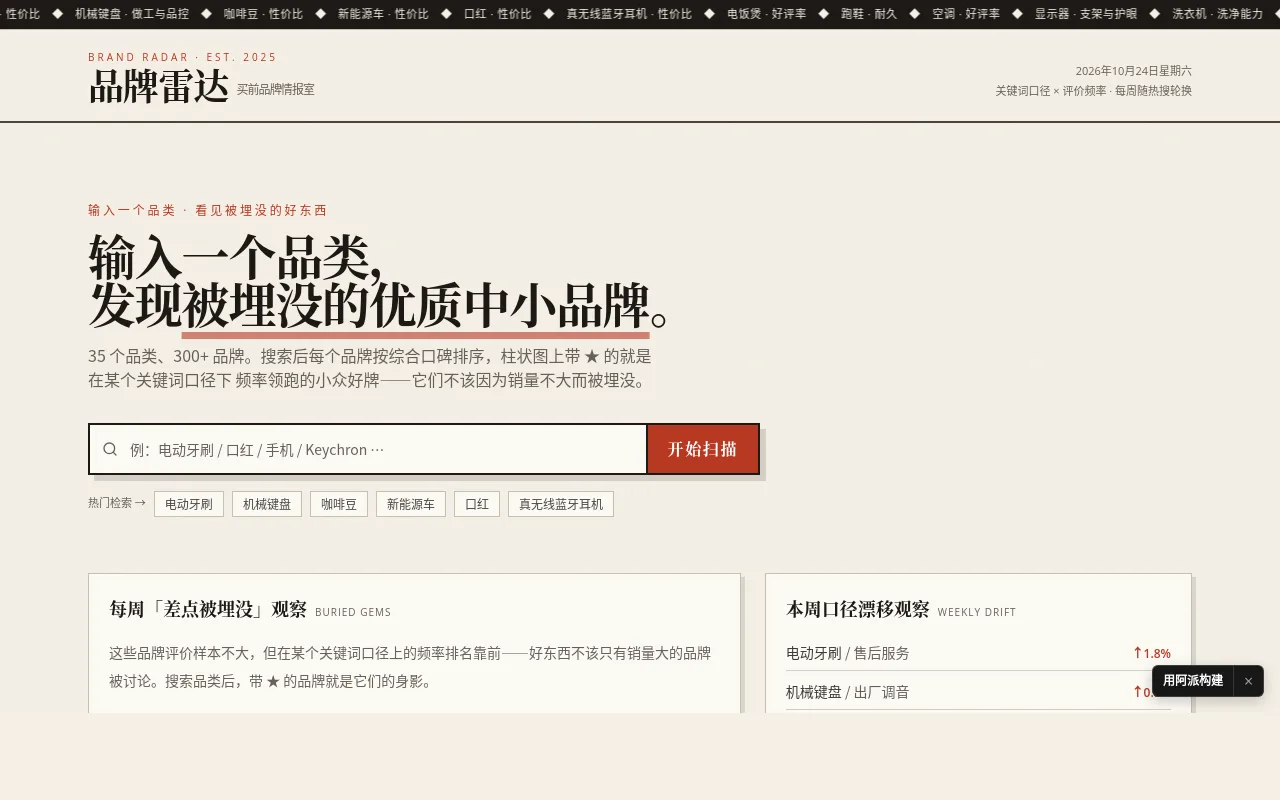Click the BURIED GEMS label
This screenshot has width=1280, height=800.
click(x=353, y=612)
